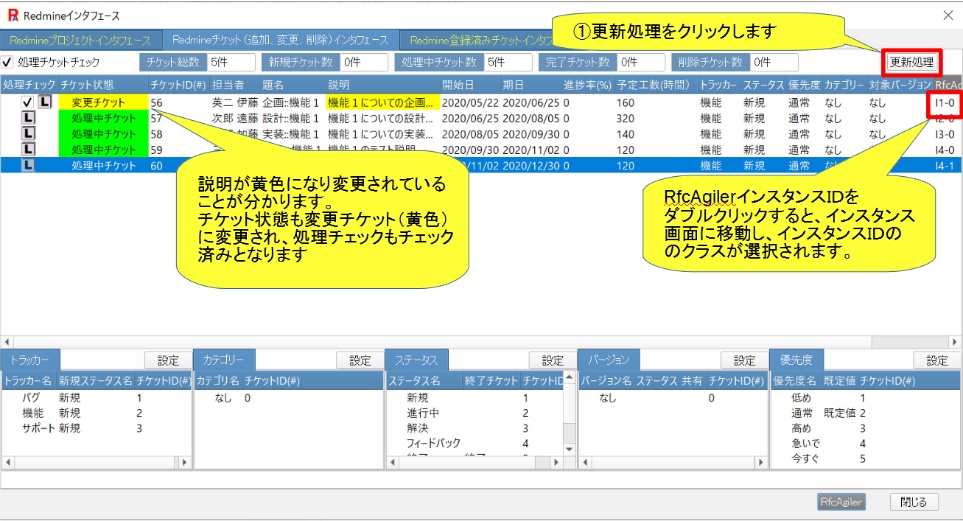
Task: Click 設定 button in バージョン panel
Action: (744, 361)
